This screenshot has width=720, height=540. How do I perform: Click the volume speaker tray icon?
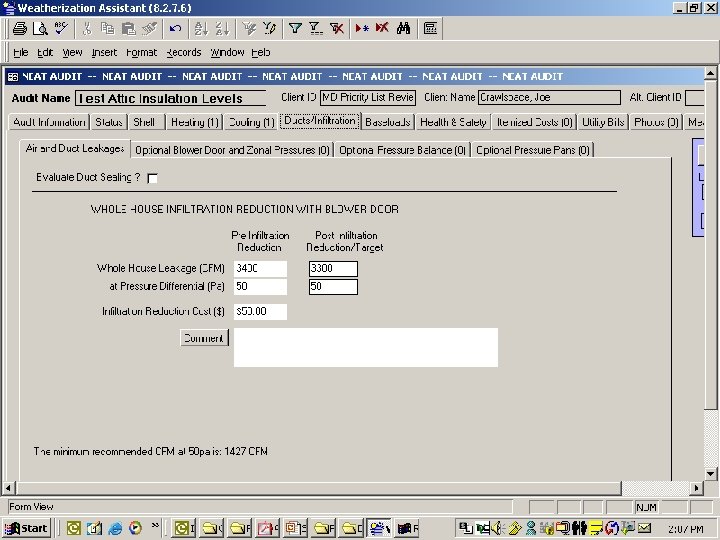pyautogui.click(x=498, y=528)
